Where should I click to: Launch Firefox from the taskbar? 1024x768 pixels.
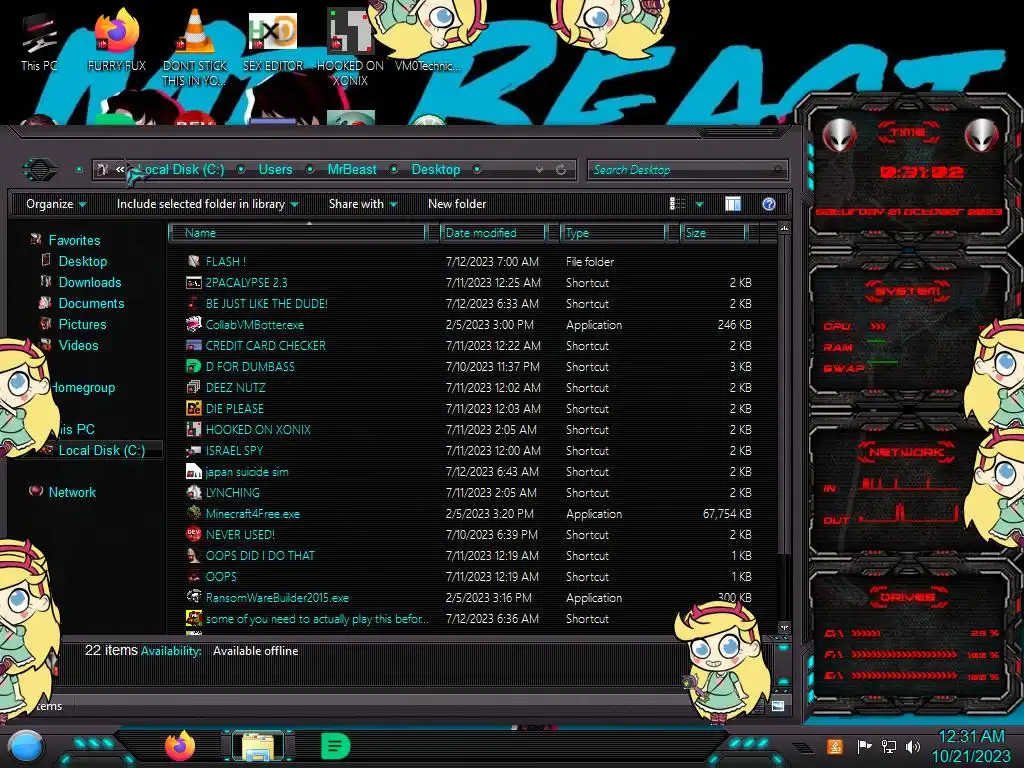click(180, 746)
